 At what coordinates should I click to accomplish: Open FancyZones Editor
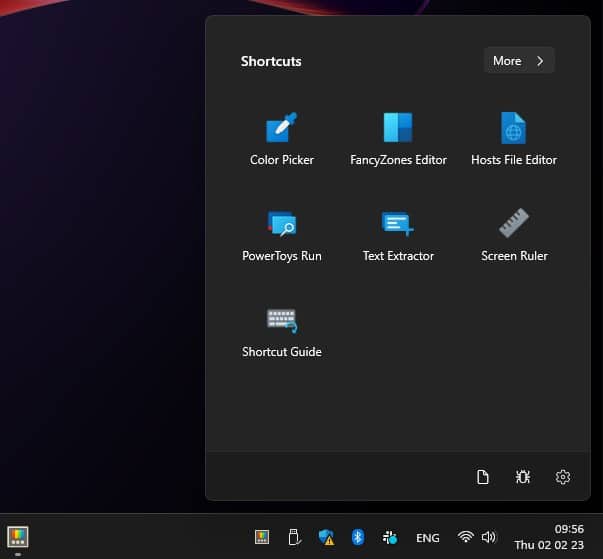tap(398, 138)
